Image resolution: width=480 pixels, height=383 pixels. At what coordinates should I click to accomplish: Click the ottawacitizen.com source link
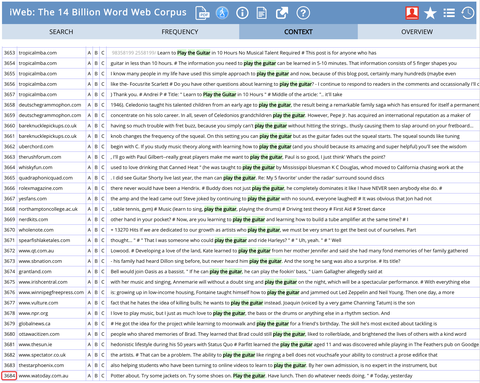click(39, 334)
